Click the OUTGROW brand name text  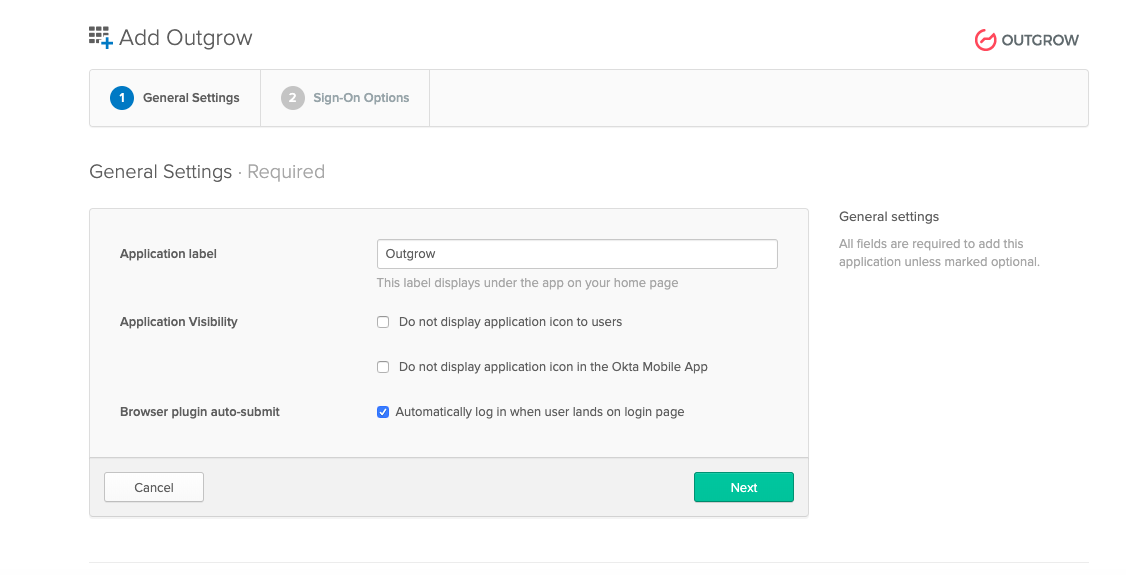1040,40
